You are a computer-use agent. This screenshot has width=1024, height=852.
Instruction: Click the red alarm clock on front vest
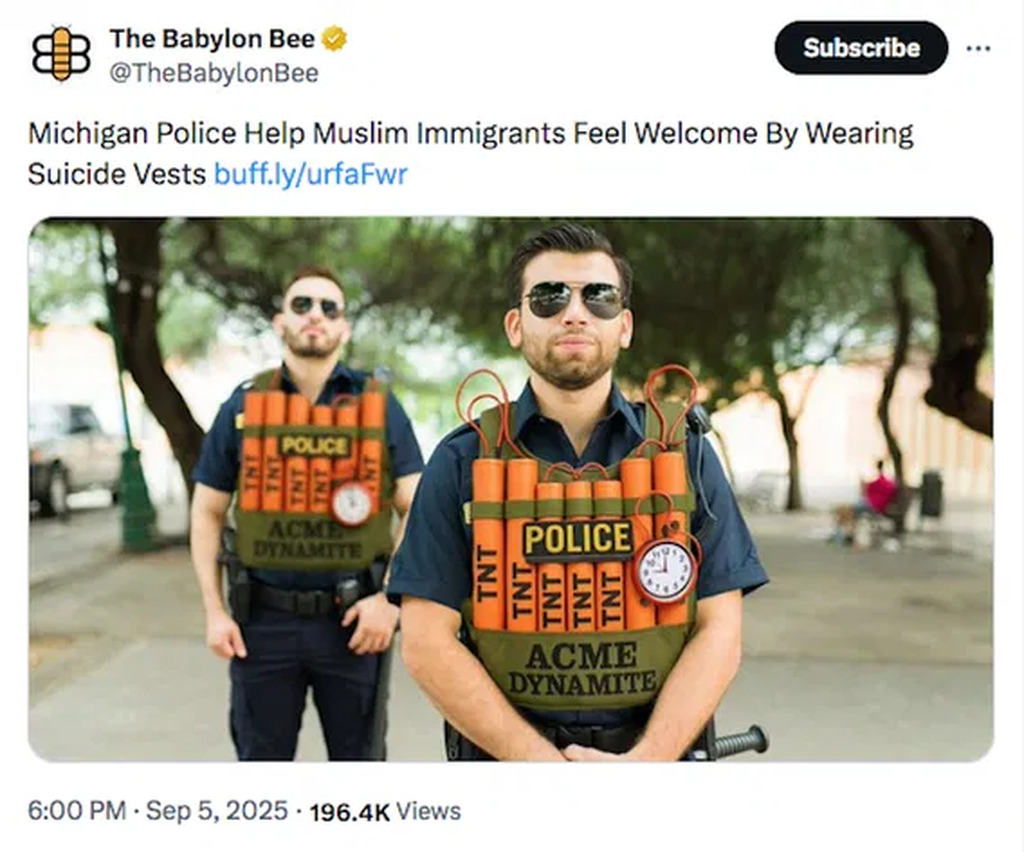(x=665, y=569)
